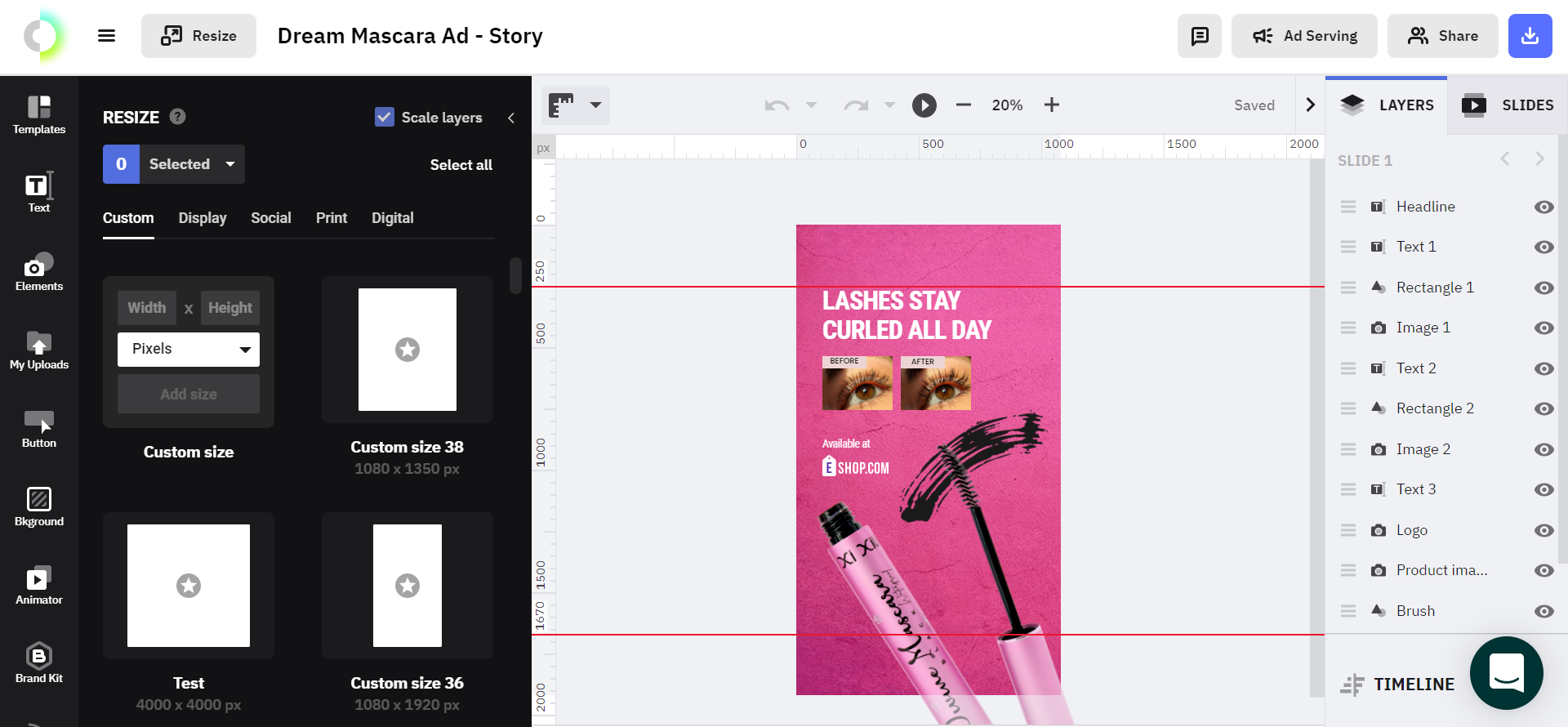The image size is (1568, 727).
Task: Click the download icon button
Action: click(x=1530, y=36)
